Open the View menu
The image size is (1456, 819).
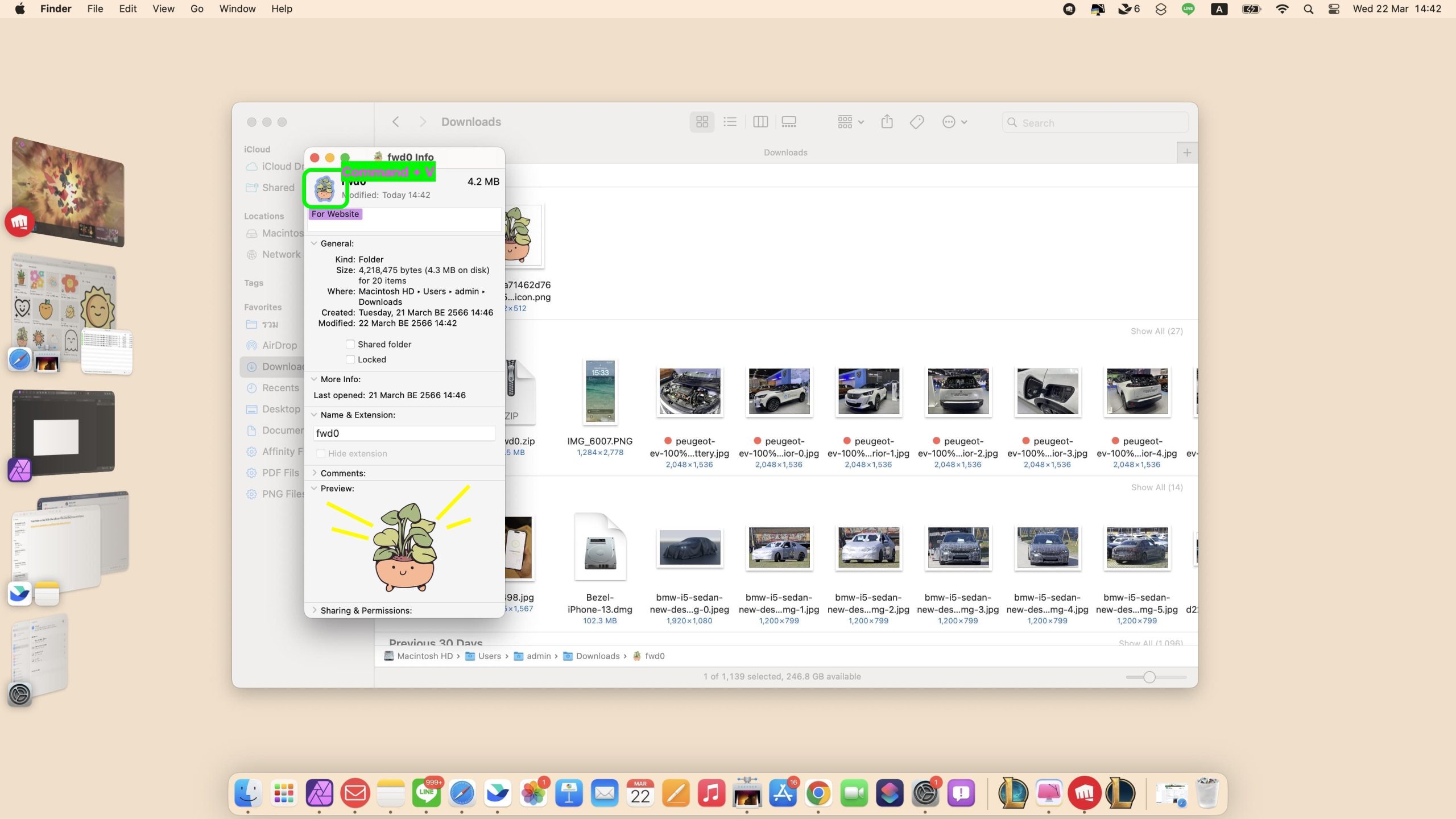pyautogui.click(x=163, y=9)
